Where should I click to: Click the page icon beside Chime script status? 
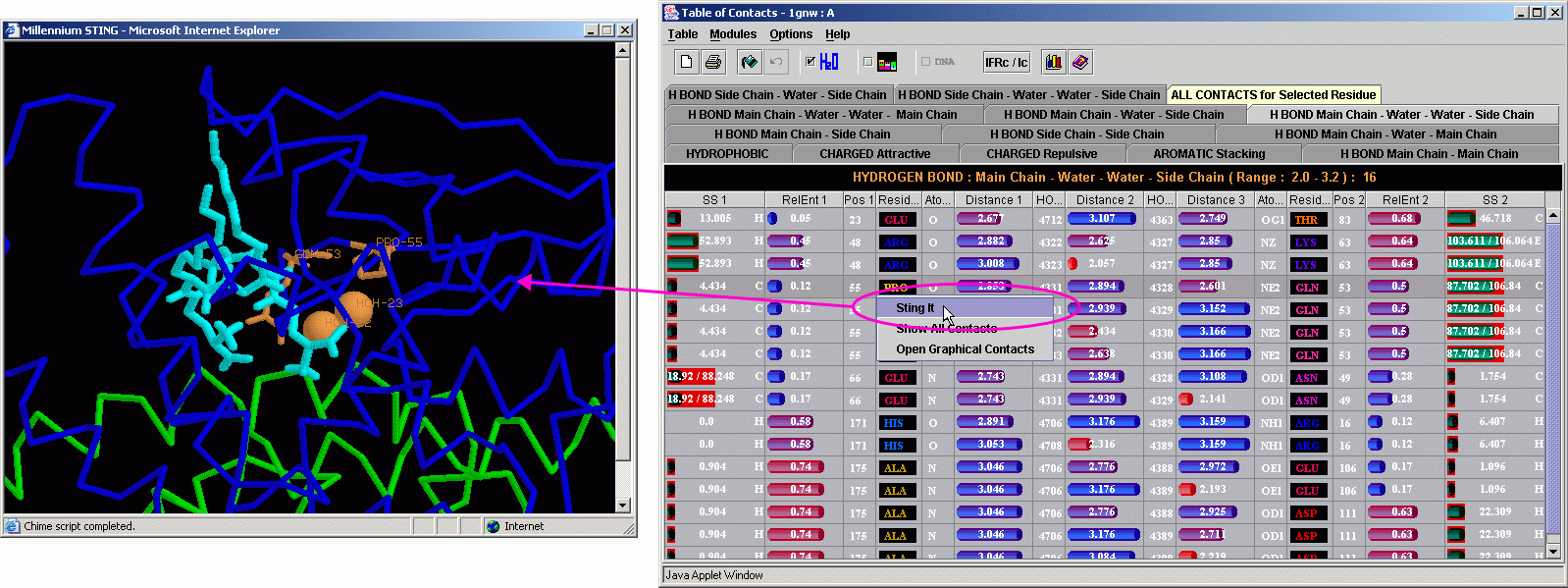click(13, 526)
